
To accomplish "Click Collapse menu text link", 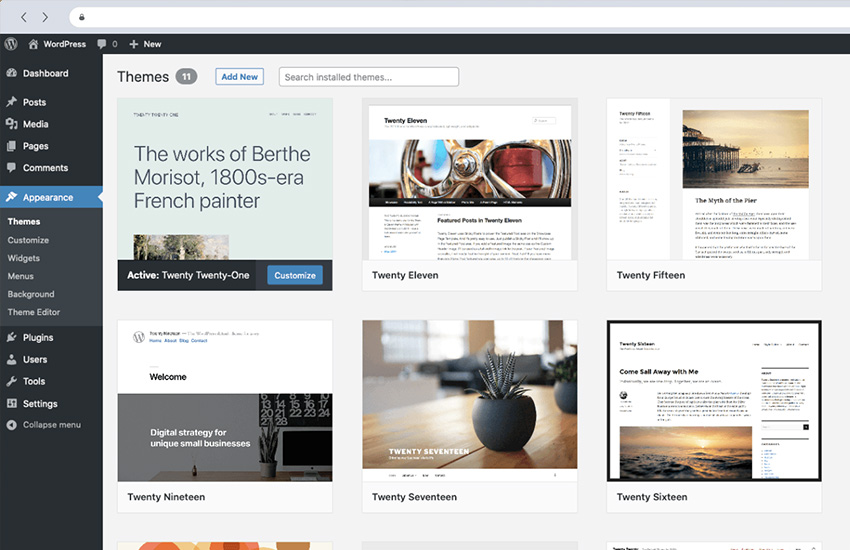I will (x=51, y=424).
